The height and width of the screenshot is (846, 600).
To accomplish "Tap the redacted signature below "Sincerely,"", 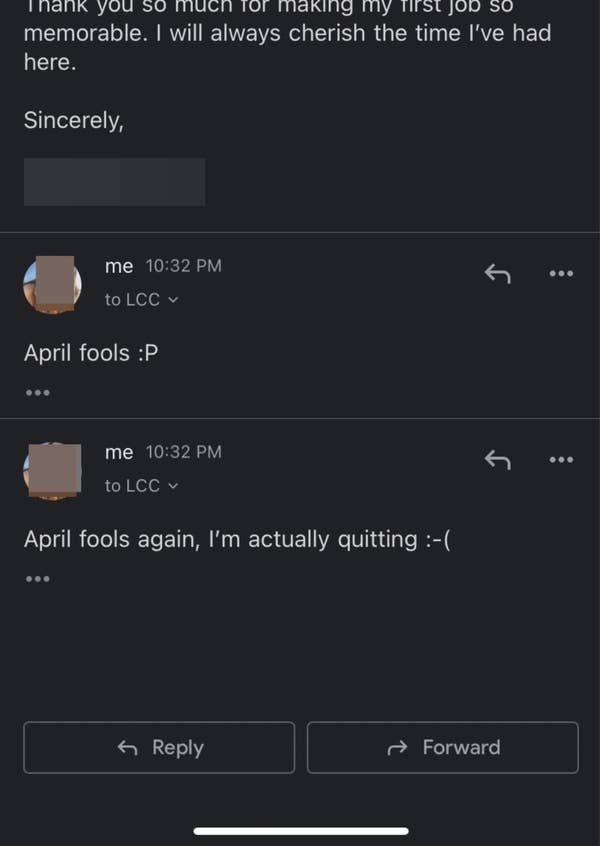I will pyautogui.click(x=114, y=182).
